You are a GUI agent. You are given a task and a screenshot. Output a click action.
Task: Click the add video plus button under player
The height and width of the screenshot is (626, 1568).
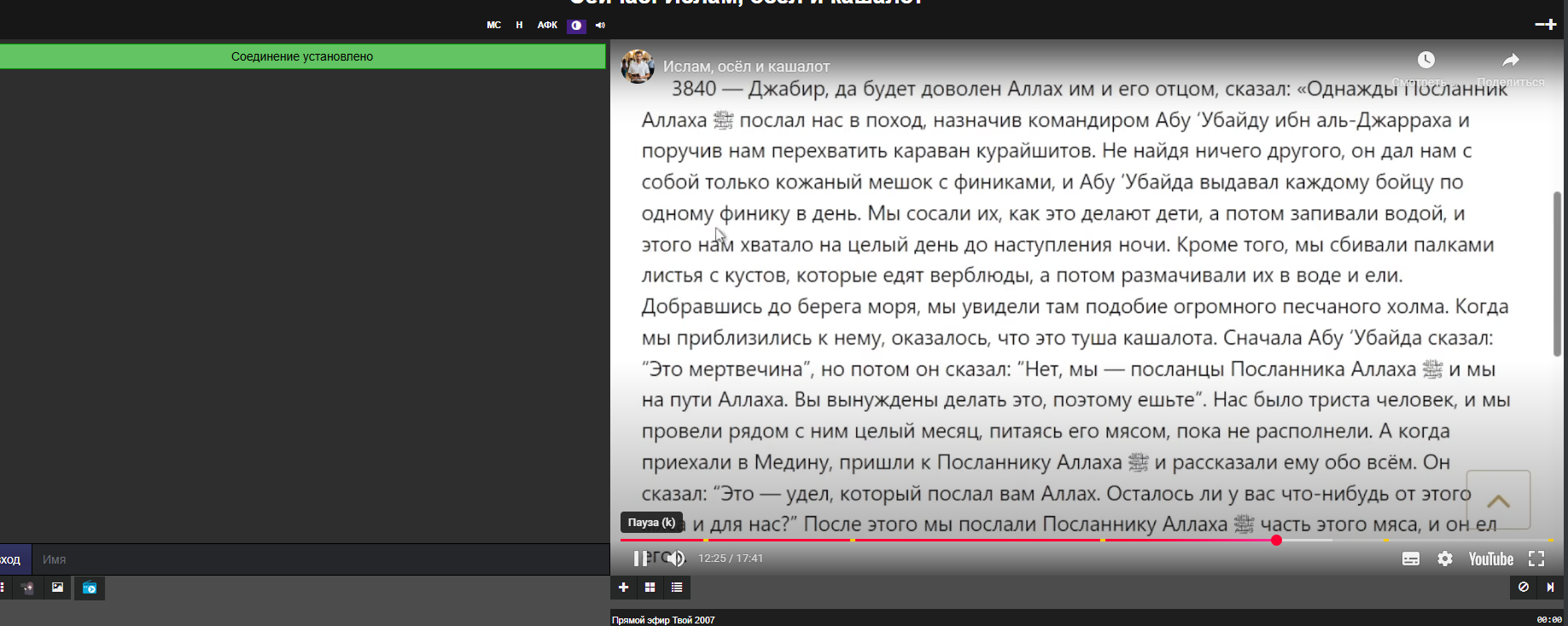tap(623, 588)
